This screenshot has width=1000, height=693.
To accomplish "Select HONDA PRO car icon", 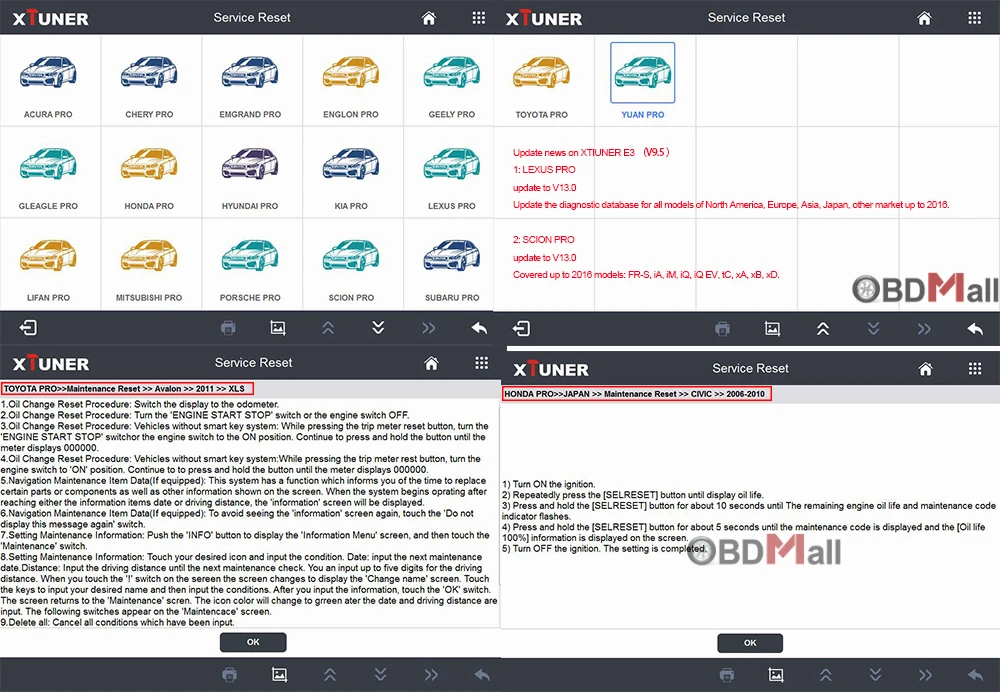I will point(149,164).
